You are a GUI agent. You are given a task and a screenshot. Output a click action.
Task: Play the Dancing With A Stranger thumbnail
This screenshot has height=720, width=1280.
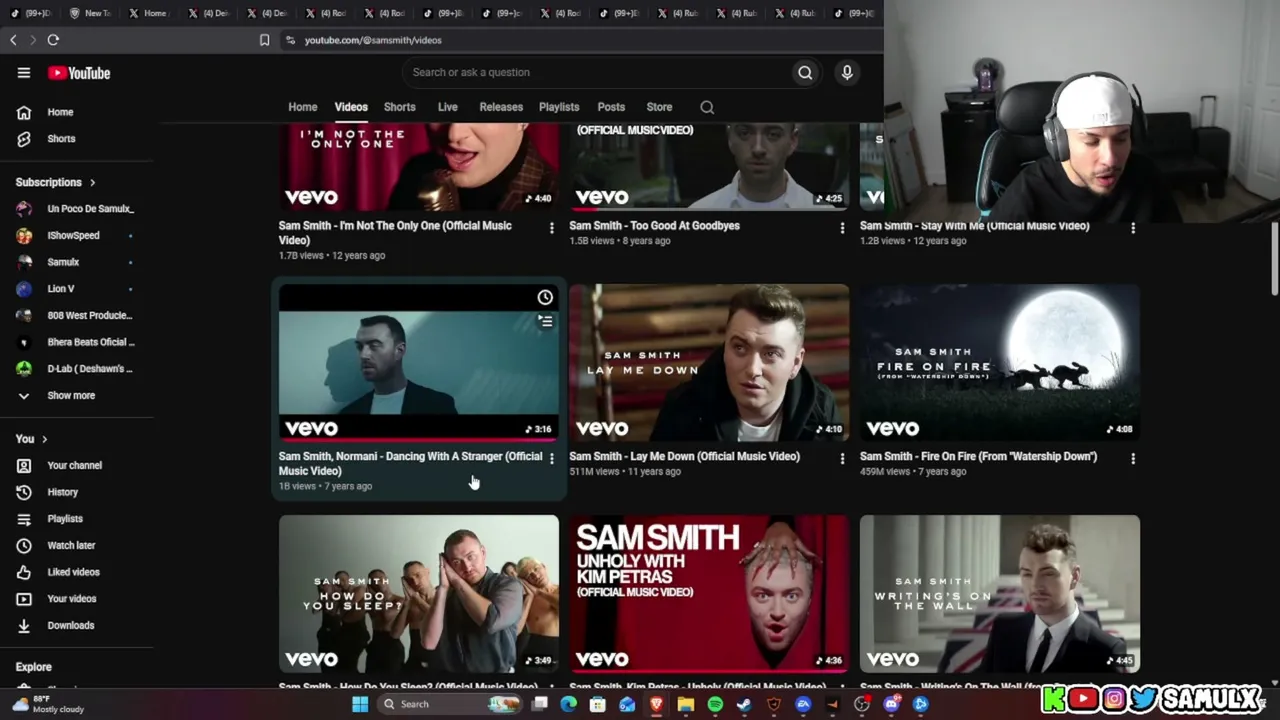[419, 362]
